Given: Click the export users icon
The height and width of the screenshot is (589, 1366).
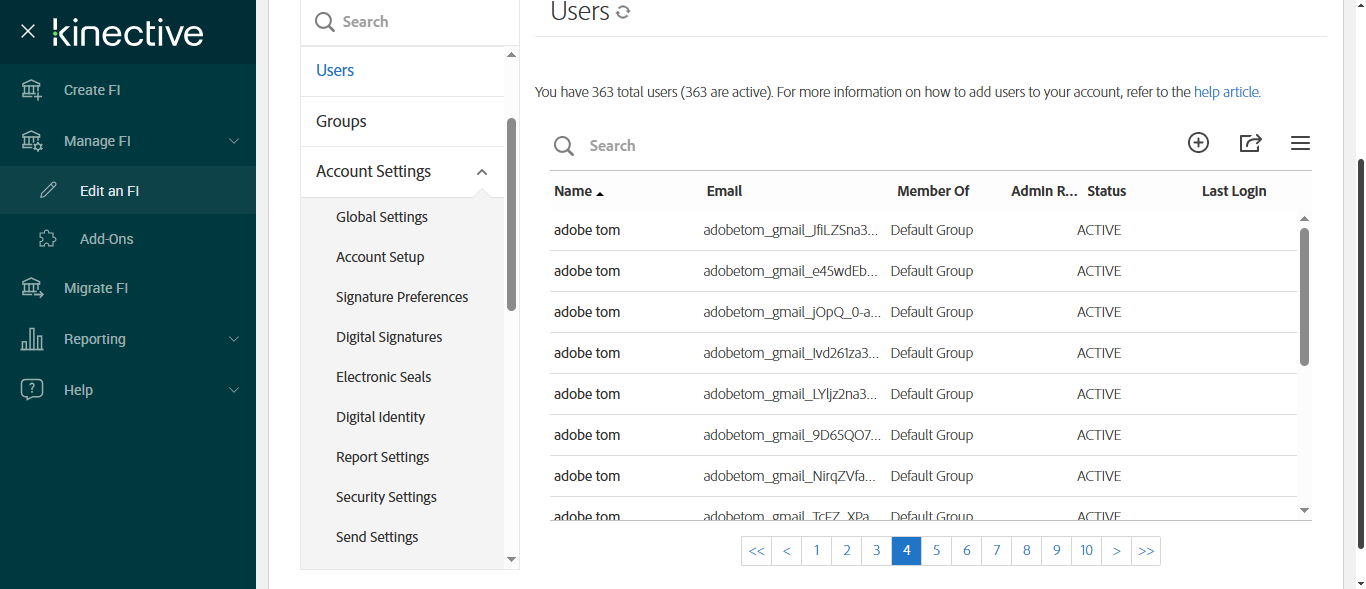Looking at the screenshot, I should tap(1250, 143).
